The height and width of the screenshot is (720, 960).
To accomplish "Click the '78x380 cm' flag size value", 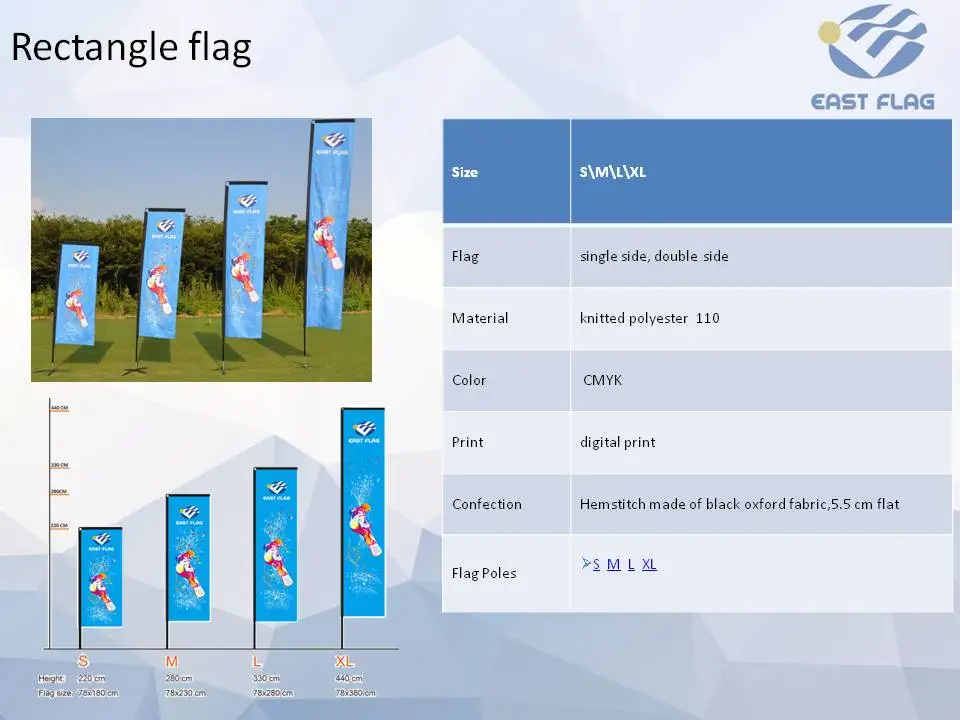I will pos(356,693).
